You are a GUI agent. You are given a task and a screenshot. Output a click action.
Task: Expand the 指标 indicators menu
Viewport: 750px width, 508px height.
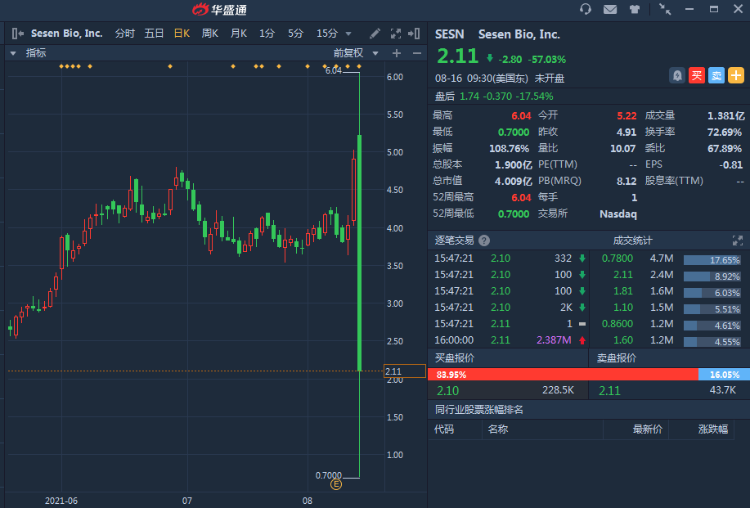coord(13,53)
